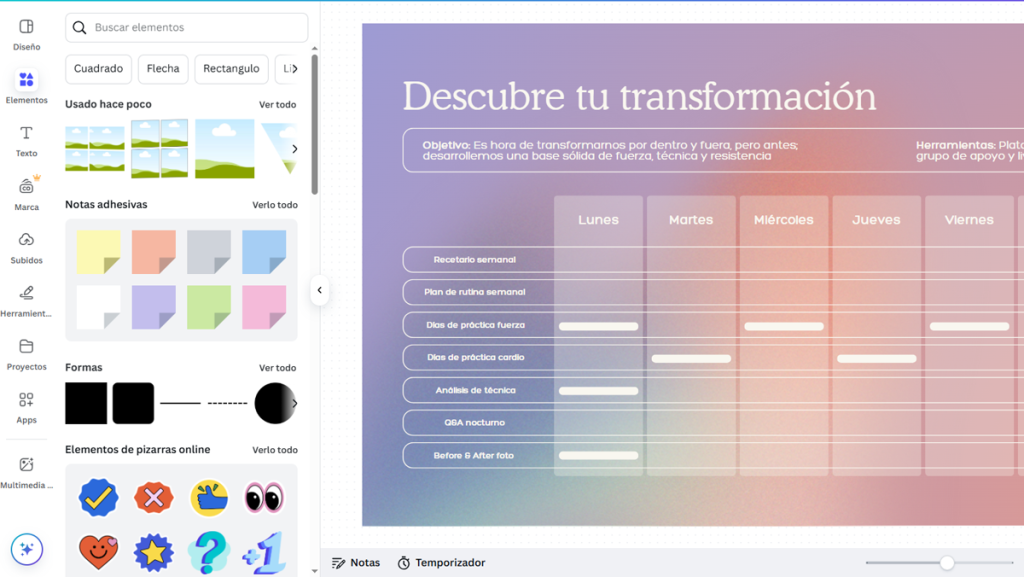Click Verlo todo for Notas adhesivas
The image size is (1024, 577).
274,205
